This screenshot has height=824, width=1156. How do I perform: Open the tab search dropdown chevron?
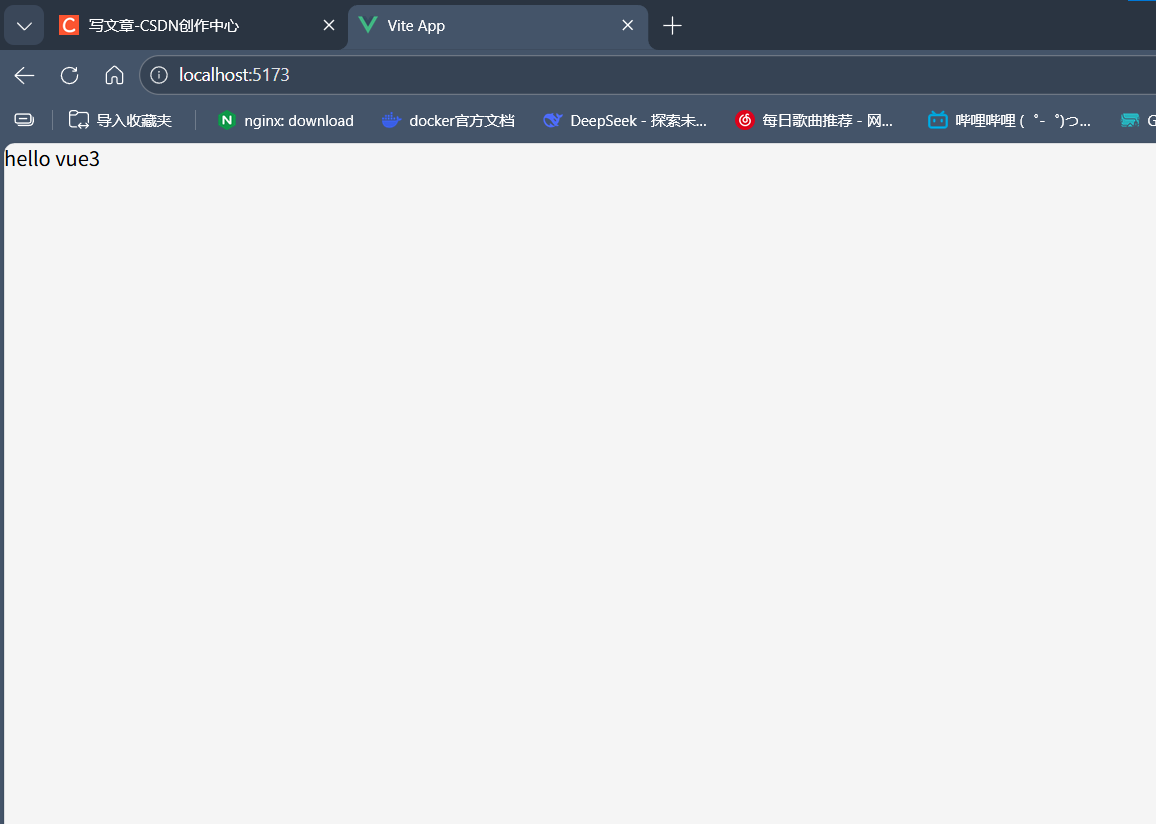click(24, 26)
